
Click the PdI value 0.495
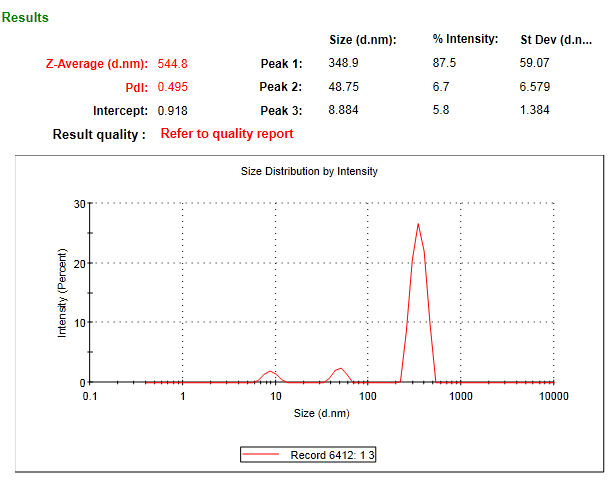173,87
